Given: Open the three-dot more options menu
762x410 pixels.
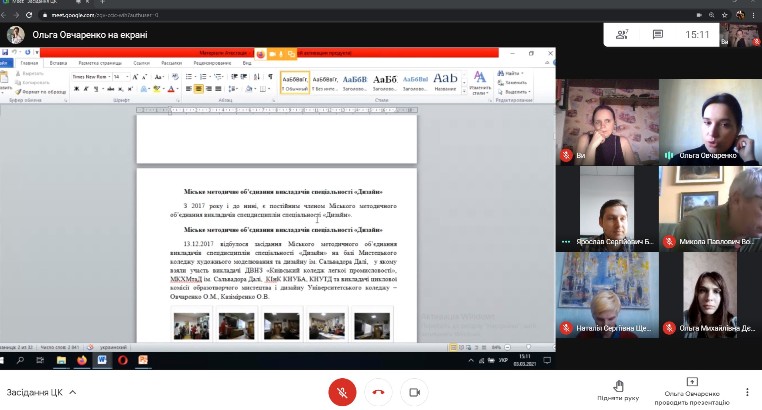Looking at the screenshot, I should pyautogui.click(x=747, y=391).
